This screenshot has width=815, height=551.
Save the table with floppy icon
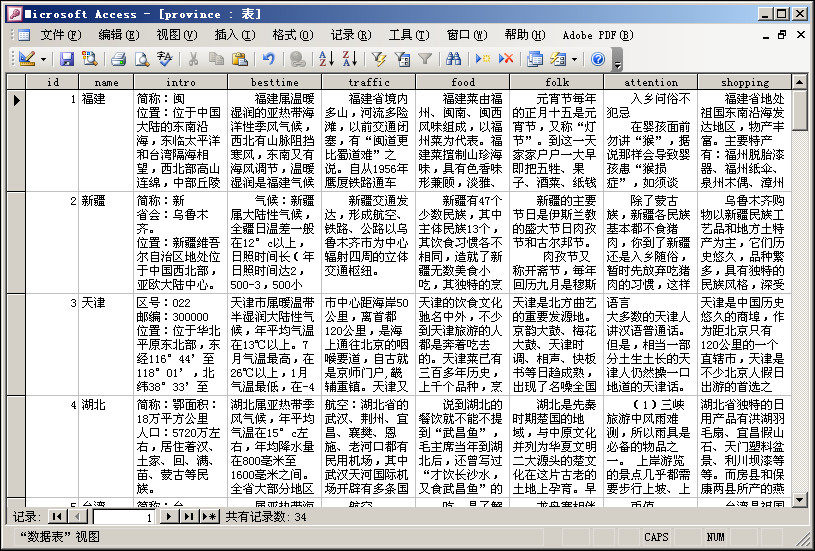(x=67, y=59)
